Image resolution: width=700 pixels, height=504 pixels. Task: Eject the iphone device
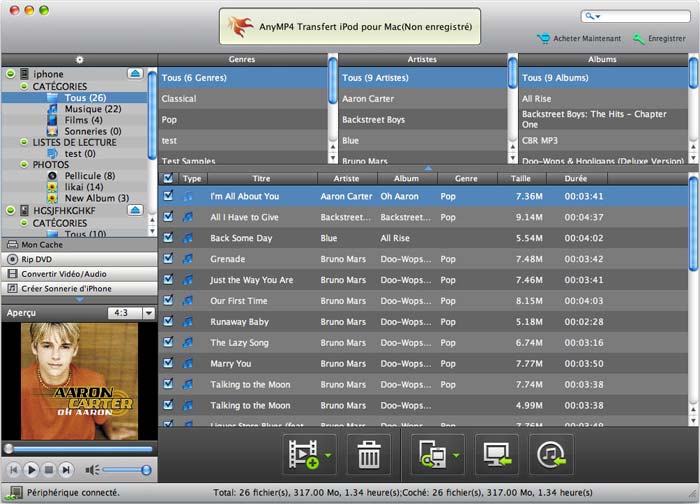[x=135, y=73]
